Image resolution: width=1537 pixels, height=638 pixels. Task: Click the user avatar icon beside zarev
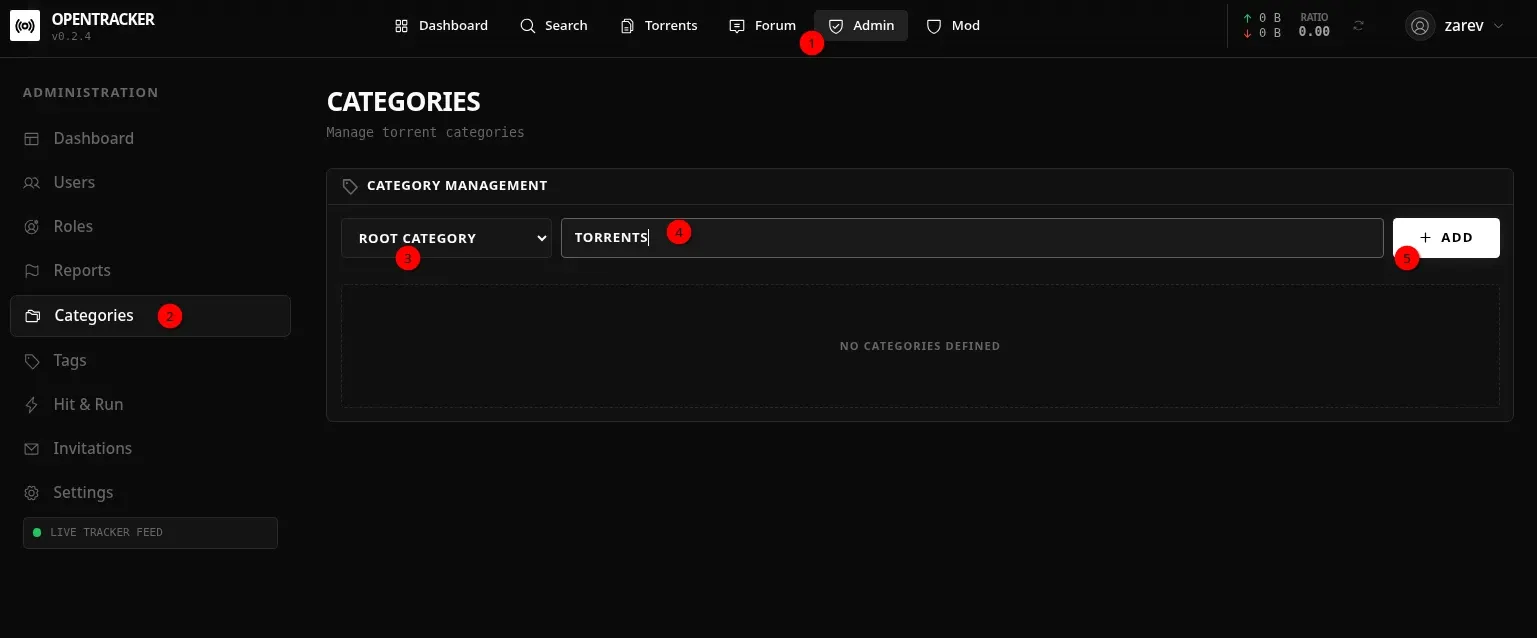(x=1420, y=26)
